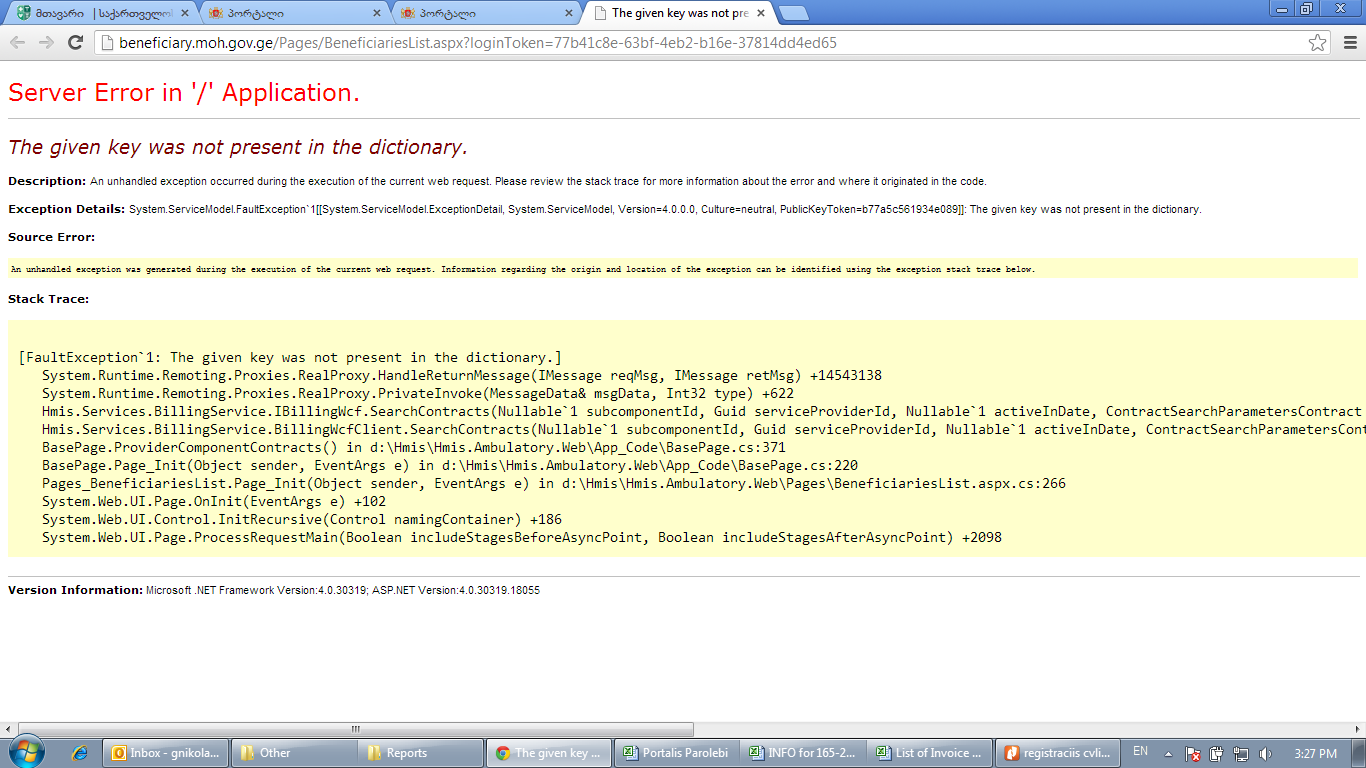This screenshot has height=768, width=1366.
Task: Show hidden system tray icons arrow
Action: [1170, 753]
